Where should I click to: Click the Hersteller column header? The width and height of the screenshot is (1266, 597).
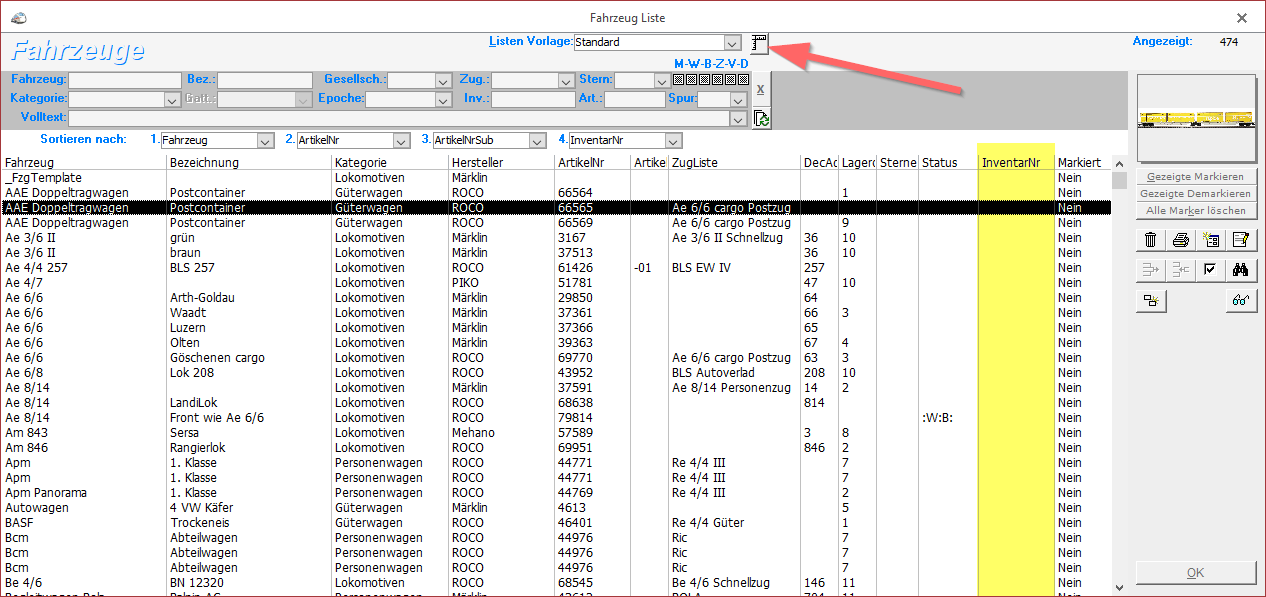click(x=501, y=162)
